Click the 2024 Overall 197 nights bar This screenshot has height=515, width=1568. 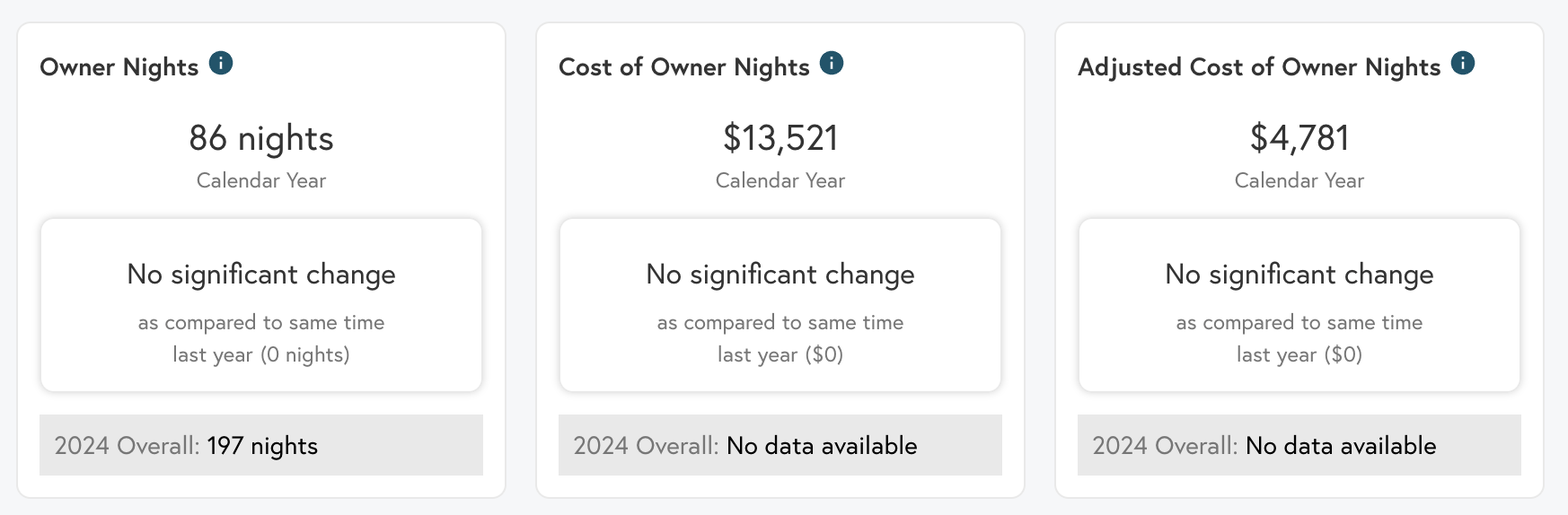coord(261,445)
